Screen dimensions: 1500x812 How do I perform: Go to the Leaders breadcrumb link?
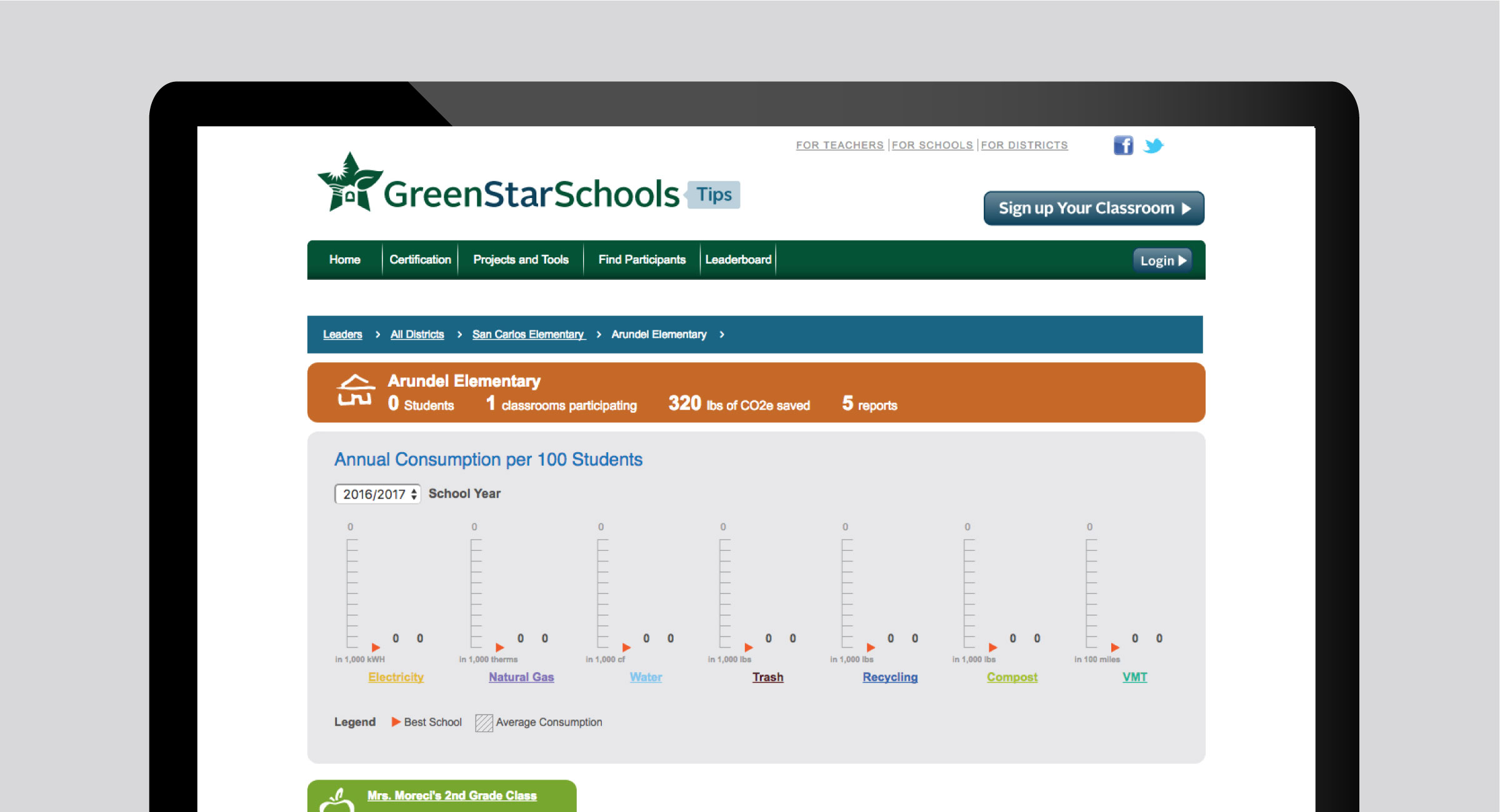tap(342, 335)
